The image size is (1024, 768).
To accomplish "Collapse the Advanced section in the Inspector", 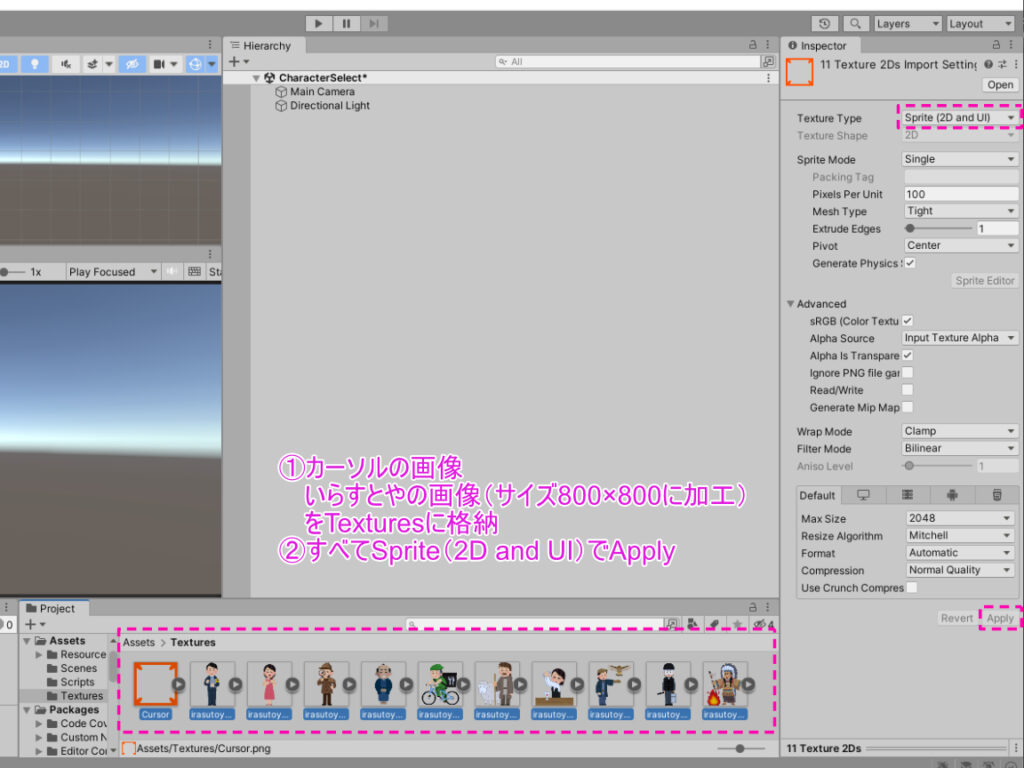I will 791,303.
